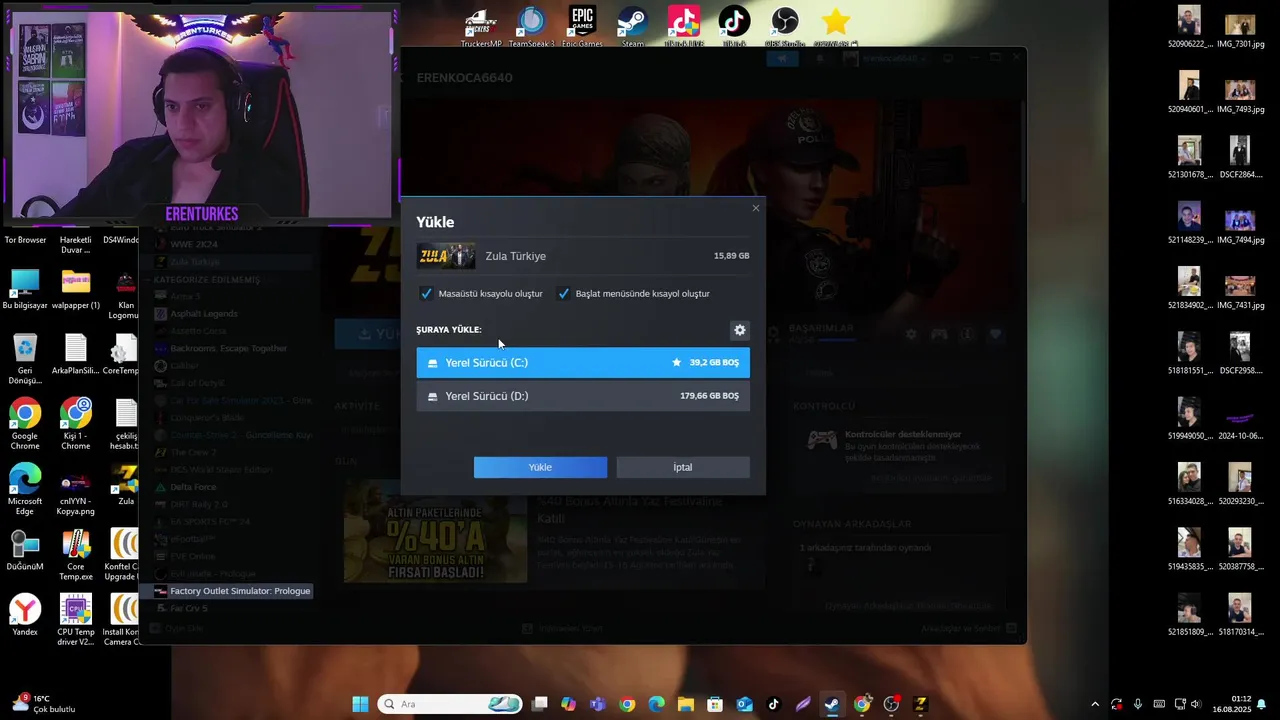Open Outlook from taskbar
Screen dimensions: 1280x720
click(x=745, y=704)
